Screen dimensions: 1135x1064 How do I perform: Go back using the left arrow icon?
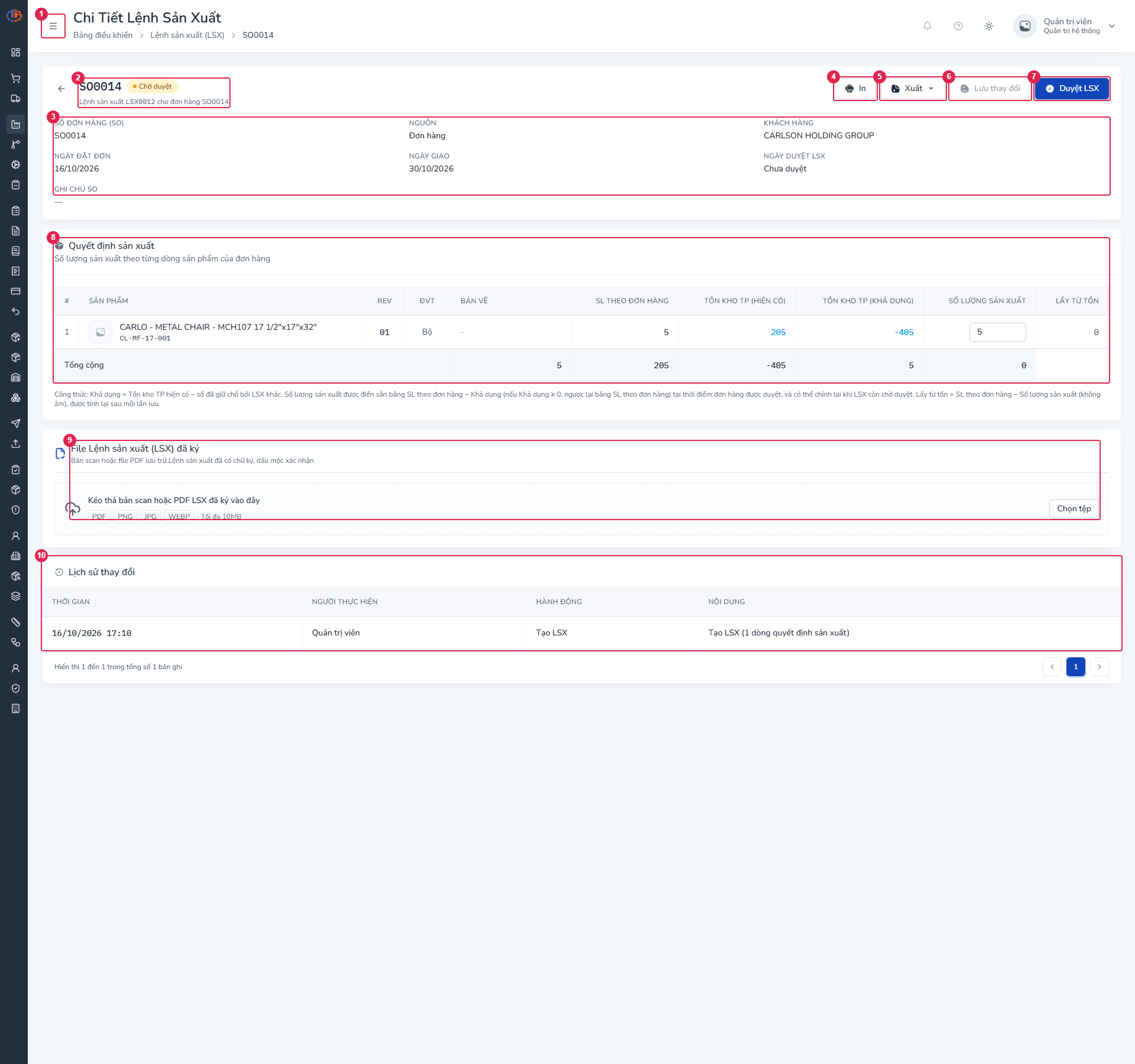coord(61,89)
